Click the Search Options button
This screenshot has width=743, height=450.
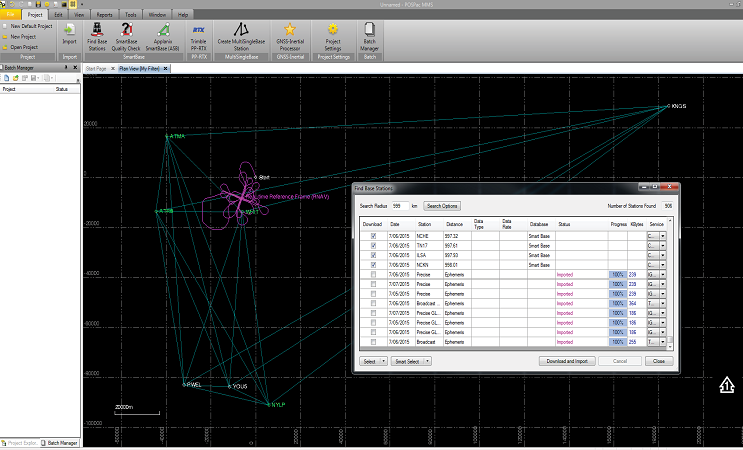click(x=442, y=206)
